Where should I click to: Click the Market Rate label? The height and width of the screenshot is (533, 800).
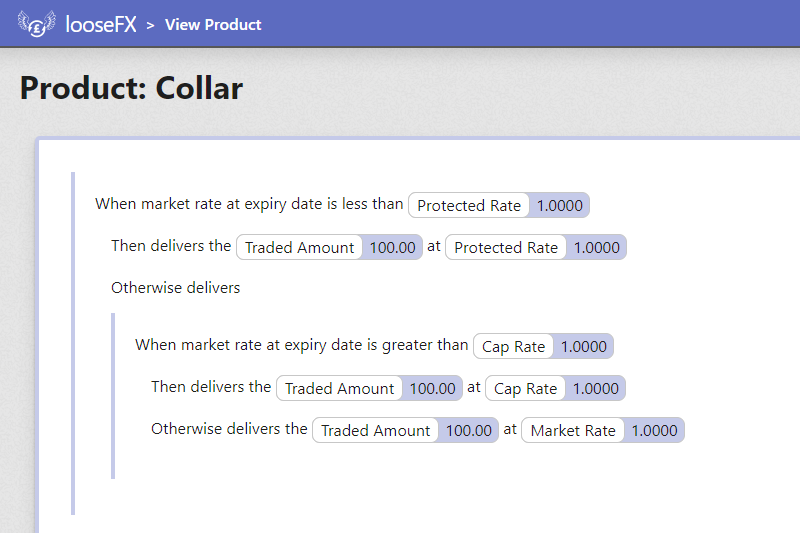point(573,430)
